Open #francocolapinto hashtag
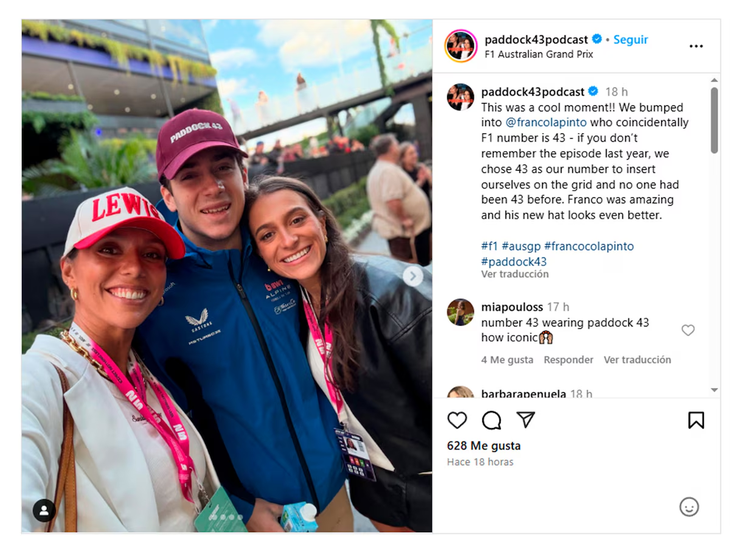This screenshot has height=548, width=730. click(588, 246)
